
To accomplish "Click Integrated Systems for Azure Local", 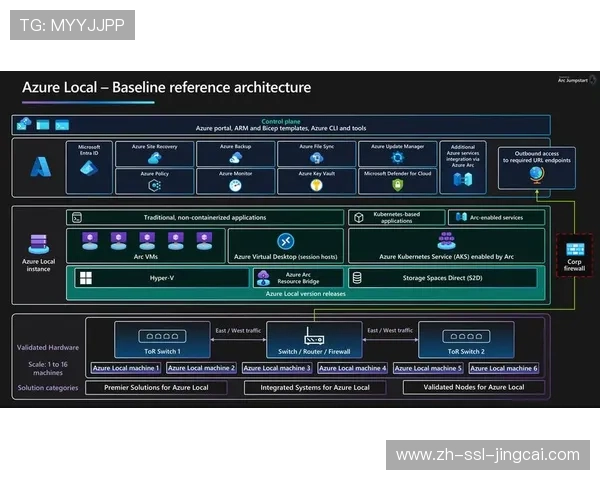I will pos(315,387).
